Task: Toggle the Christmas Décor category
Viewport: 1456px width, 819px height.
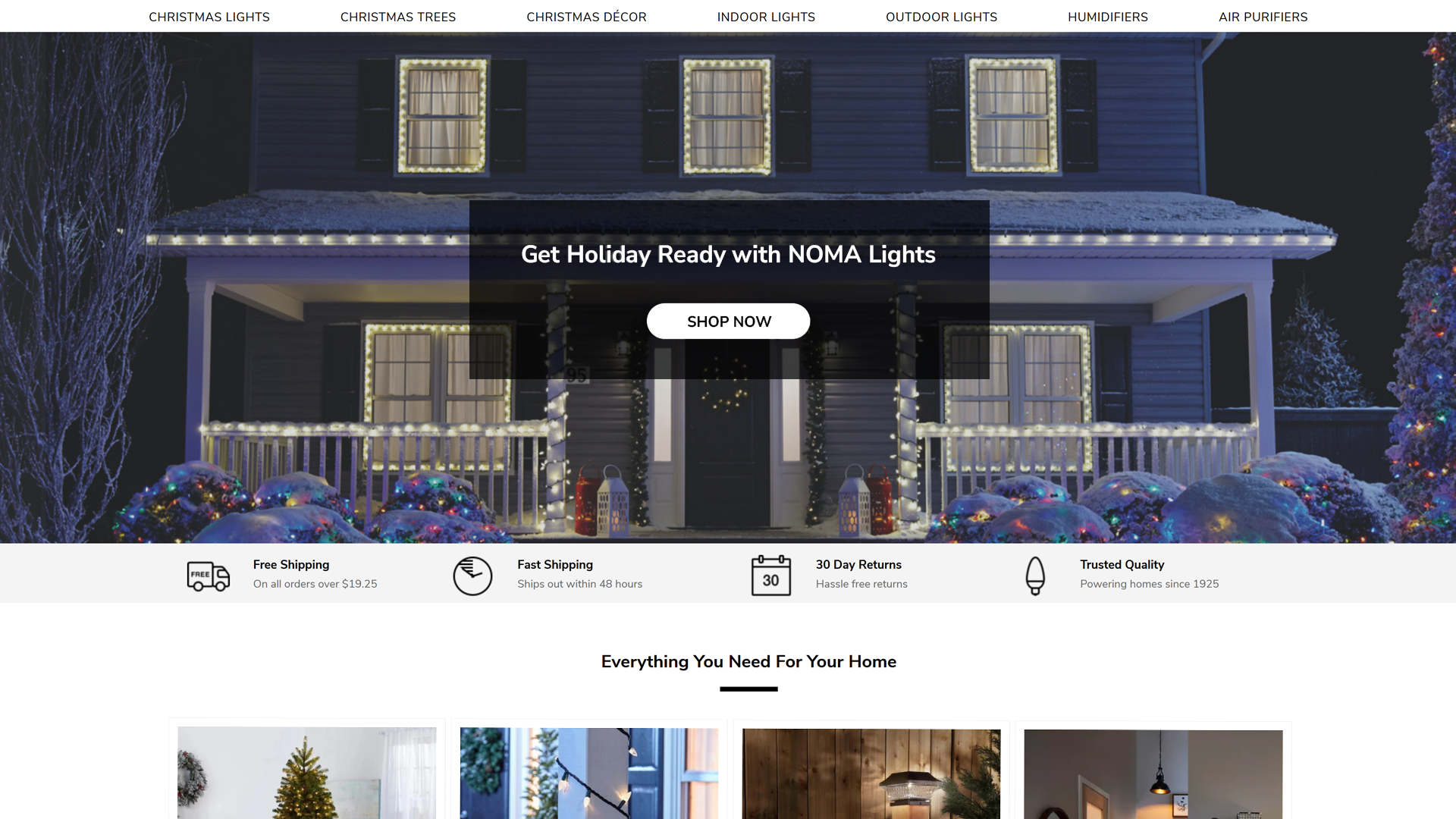Action: [586, 16]
